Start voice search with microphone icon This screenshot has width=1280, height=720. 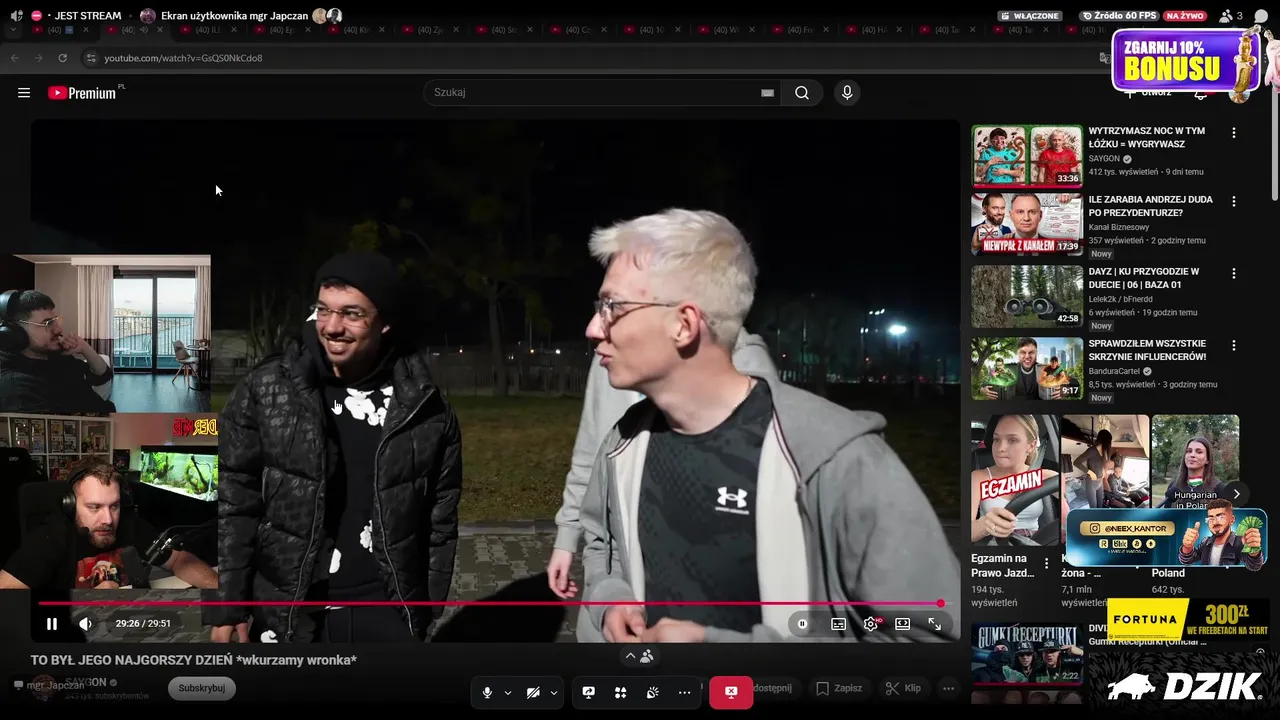[847, 93]
